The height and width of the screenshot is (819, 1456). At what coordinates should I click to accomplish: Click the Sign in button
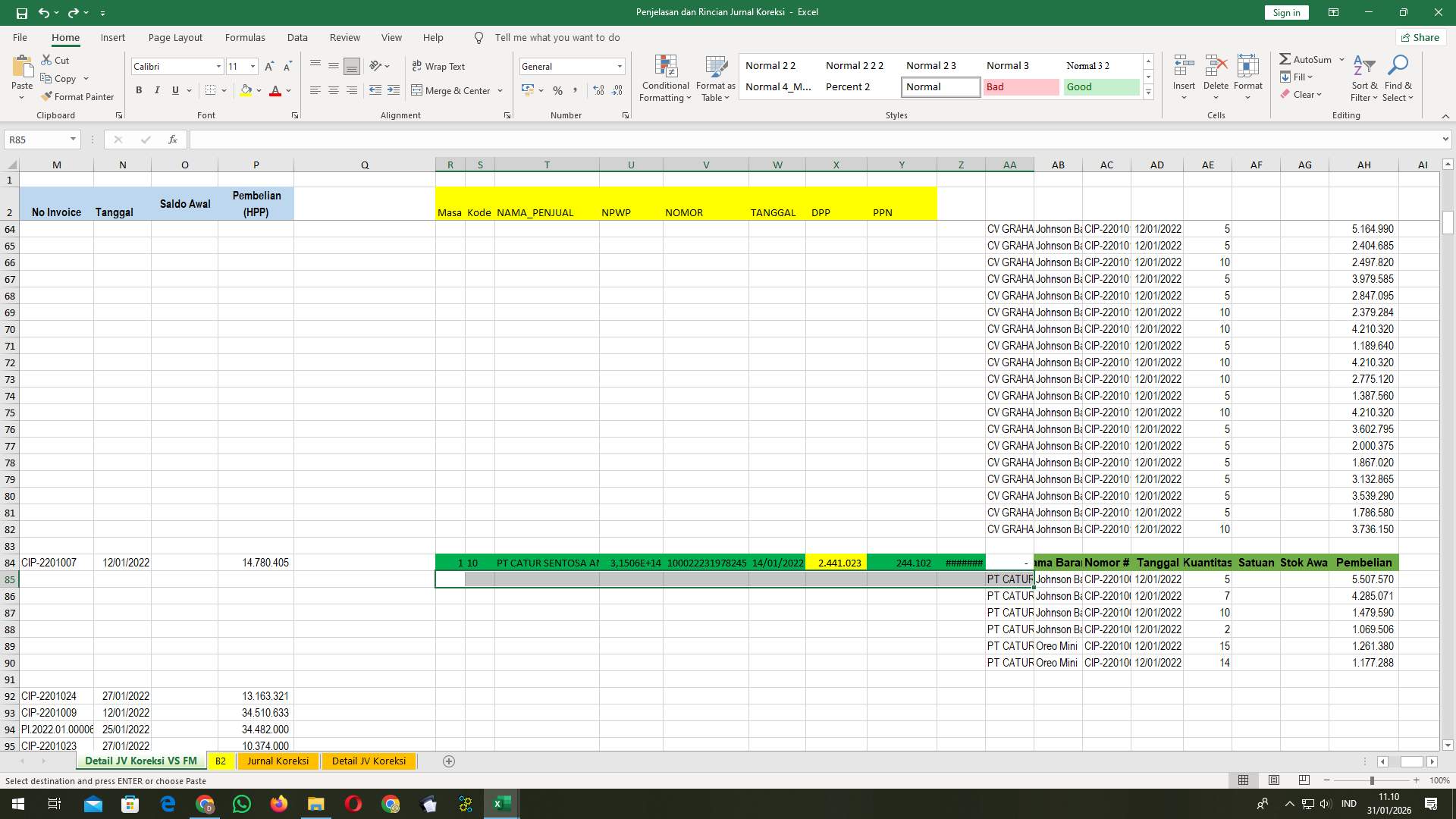[x=1285, y=12]
